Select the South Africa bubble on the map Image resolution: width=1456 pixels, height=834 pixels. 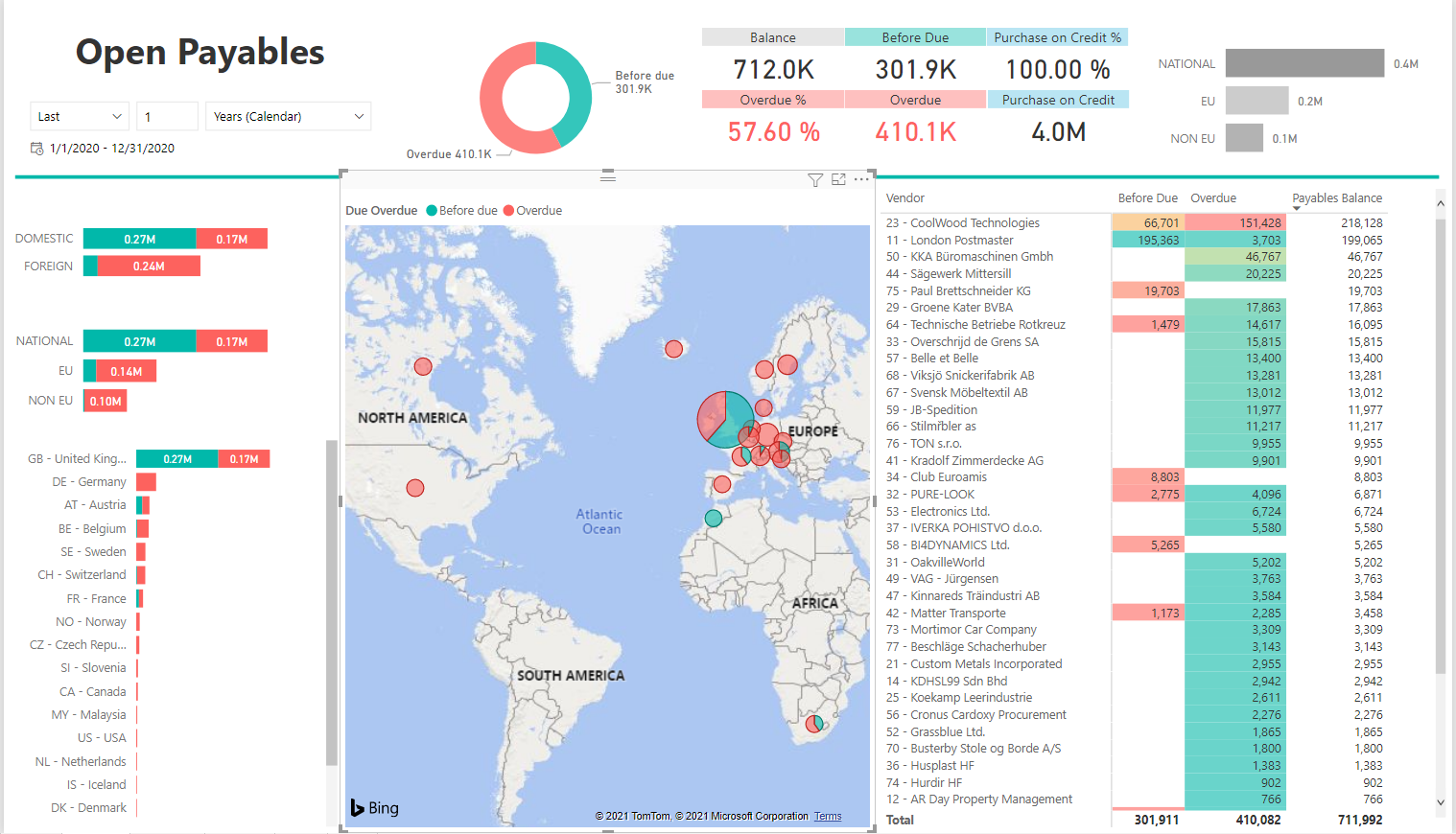coord(814,724)
